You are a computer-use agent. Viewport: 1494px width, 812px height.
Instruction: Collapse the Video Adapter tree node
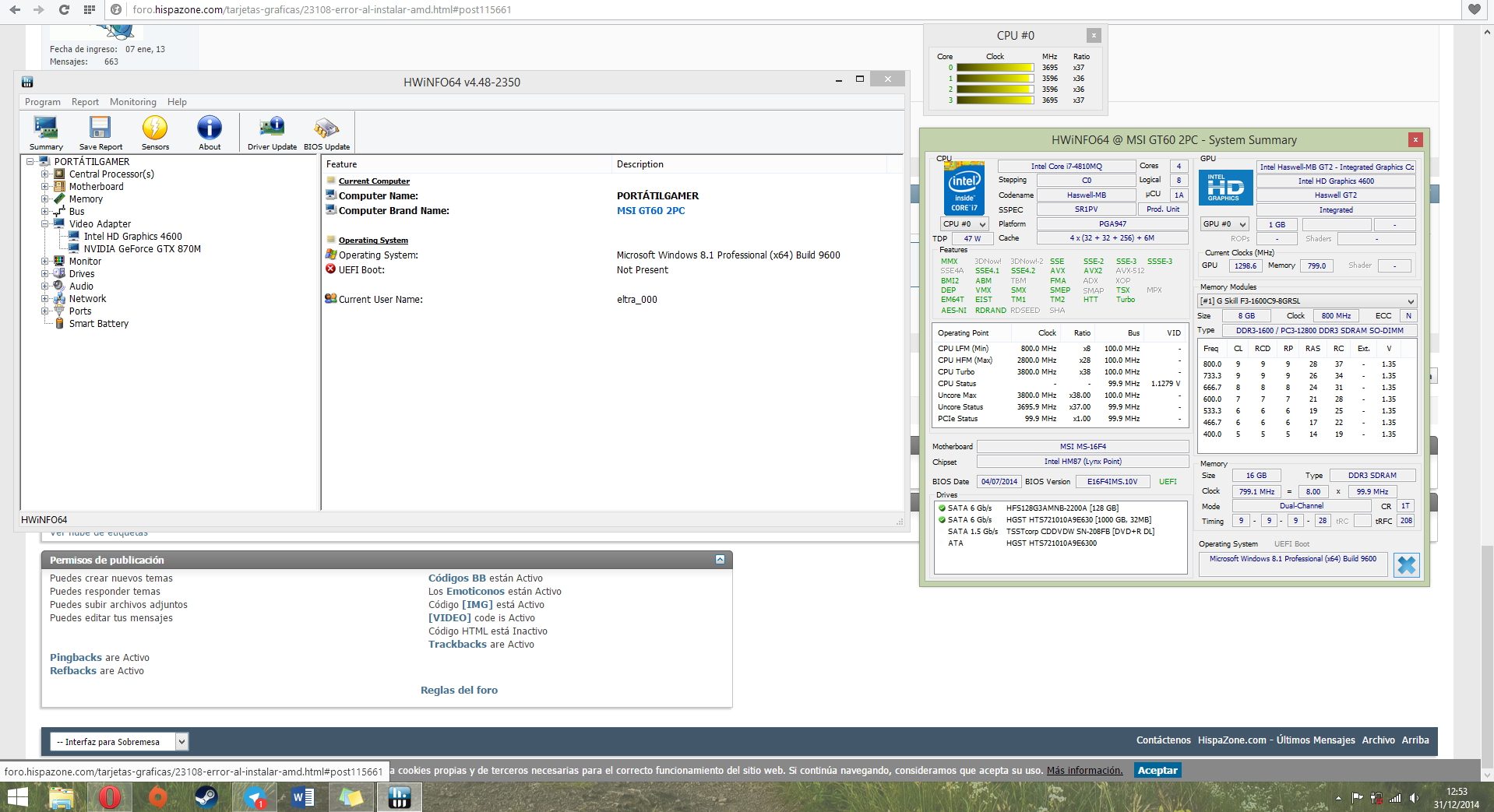pos(45,224)
